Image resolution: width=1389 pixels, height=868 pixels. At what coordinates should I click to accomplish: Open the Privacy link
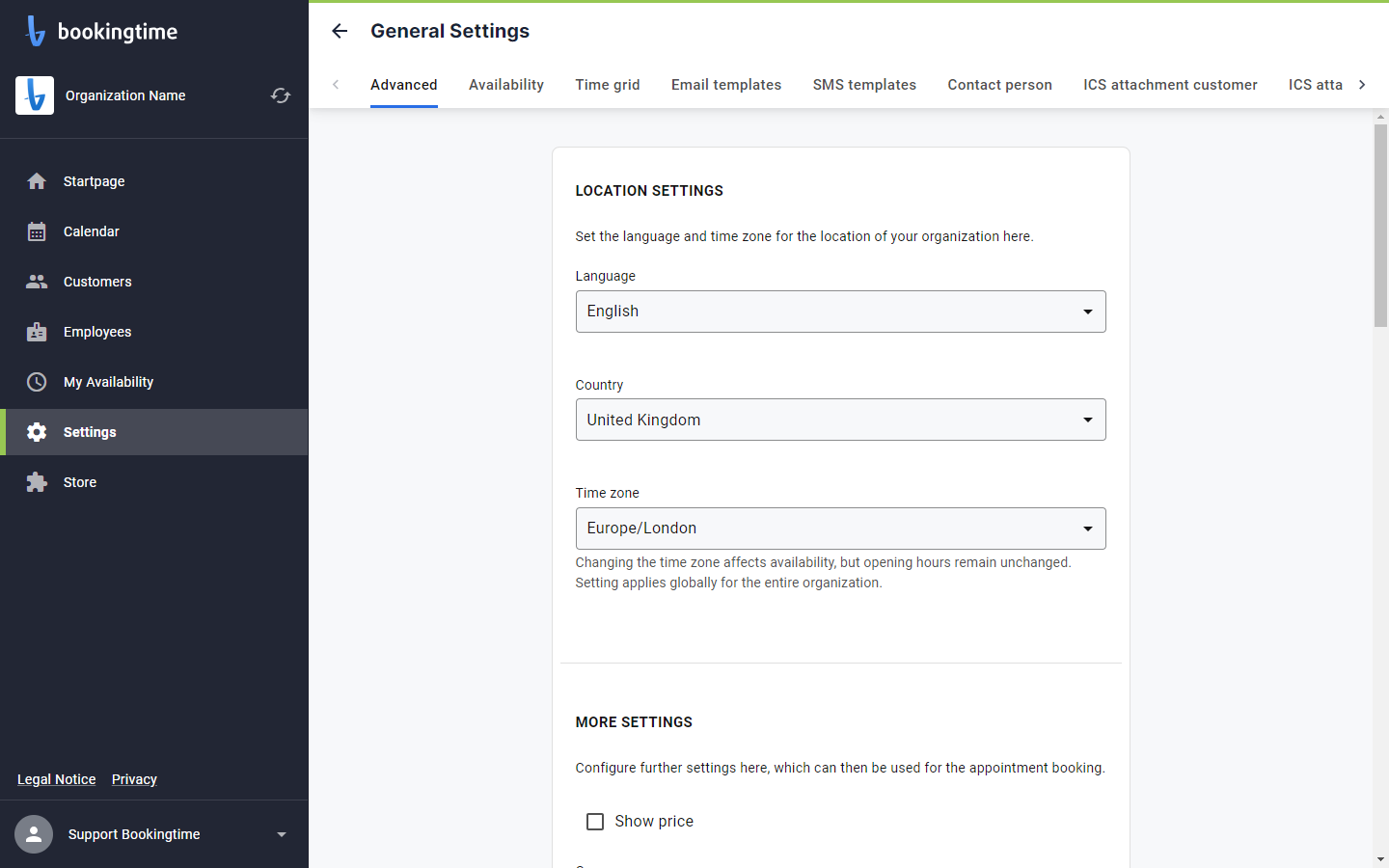pos(134,779)
